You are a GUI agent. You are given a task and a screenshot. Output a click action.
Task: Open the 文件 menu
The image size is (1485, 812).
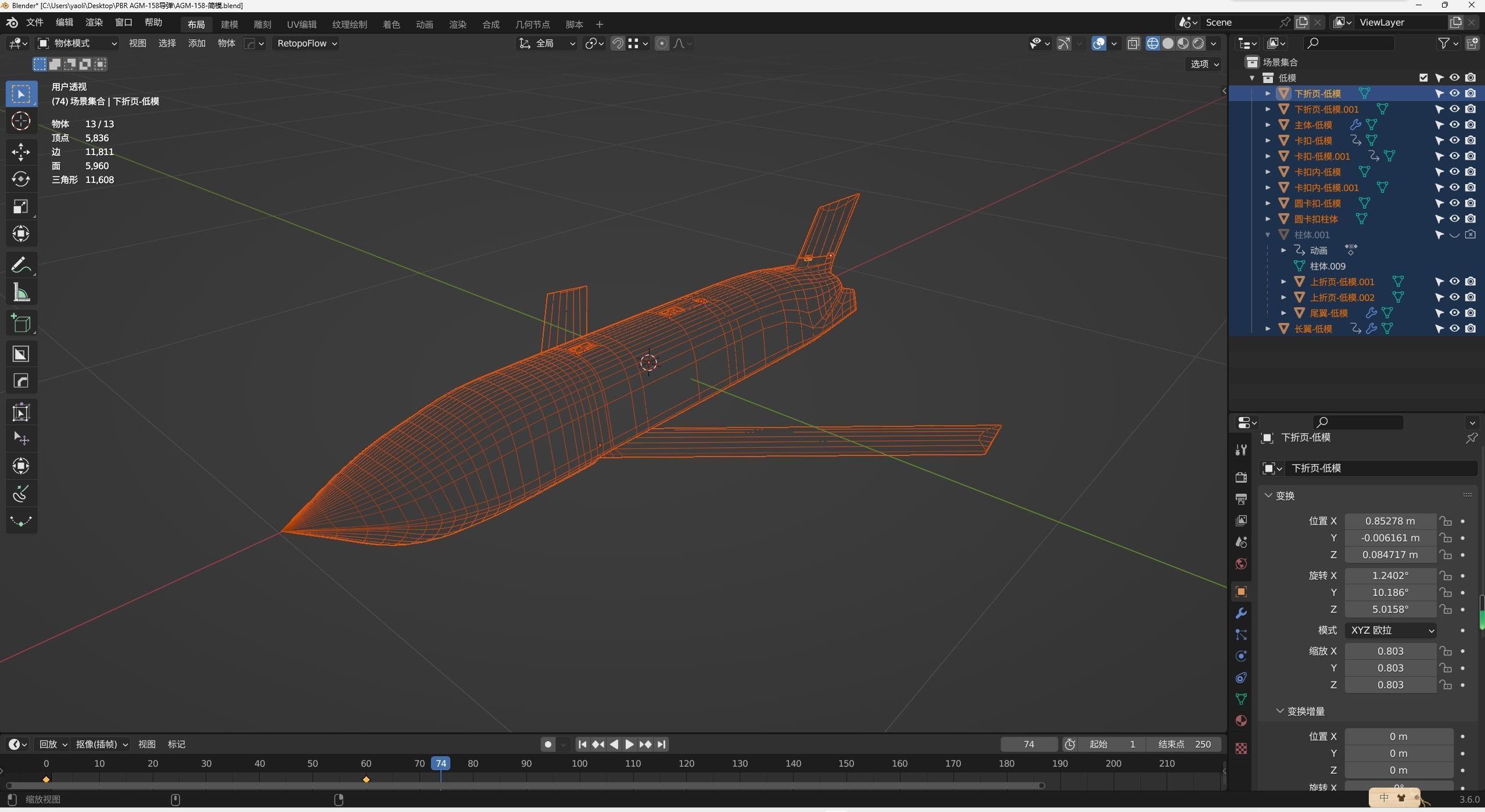pyautogui.click(x=35, y=23)
